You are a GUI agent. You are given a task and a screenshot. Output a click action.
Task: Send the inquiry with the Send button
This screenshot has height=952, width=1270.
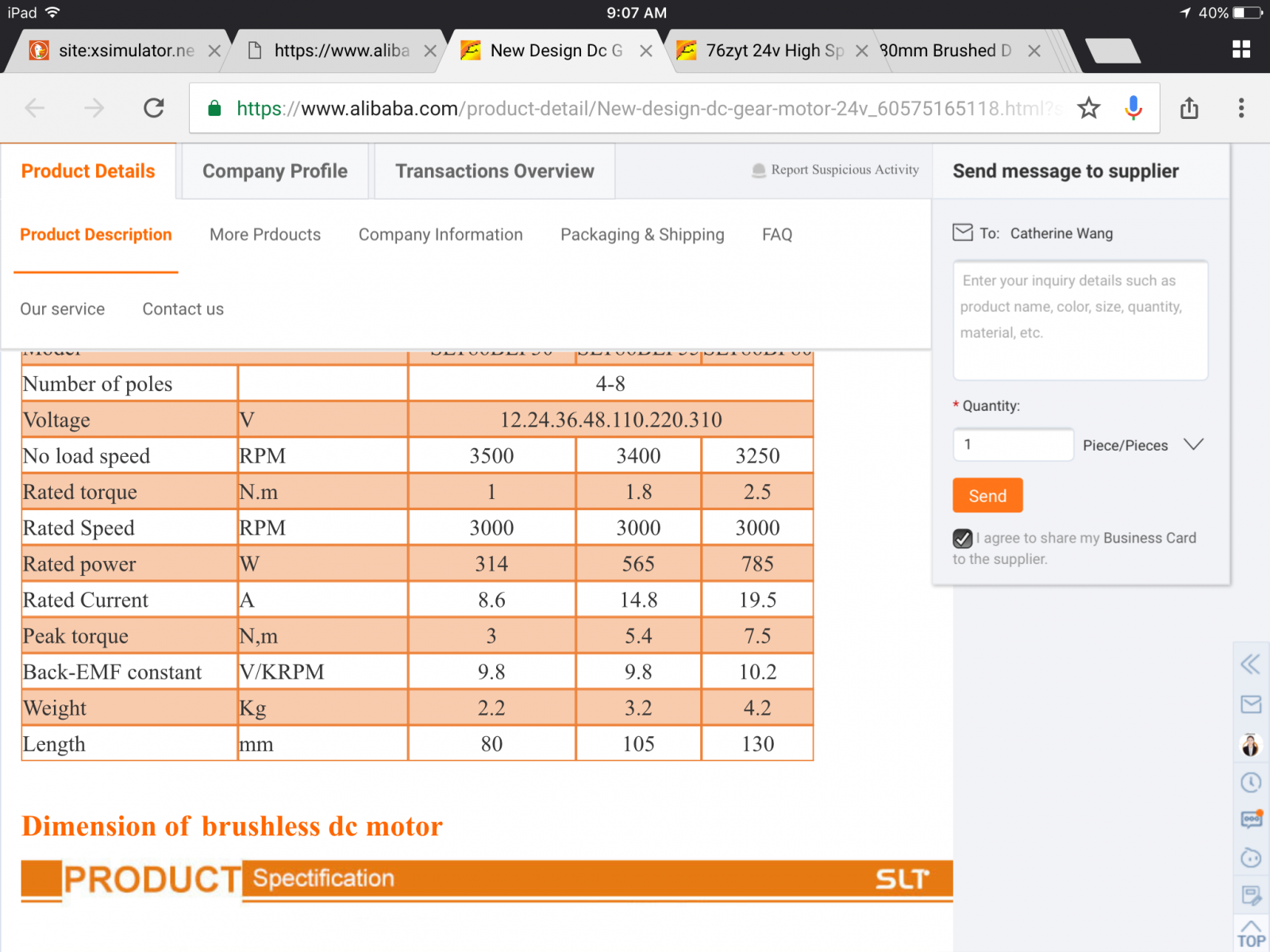pos(987,496)
